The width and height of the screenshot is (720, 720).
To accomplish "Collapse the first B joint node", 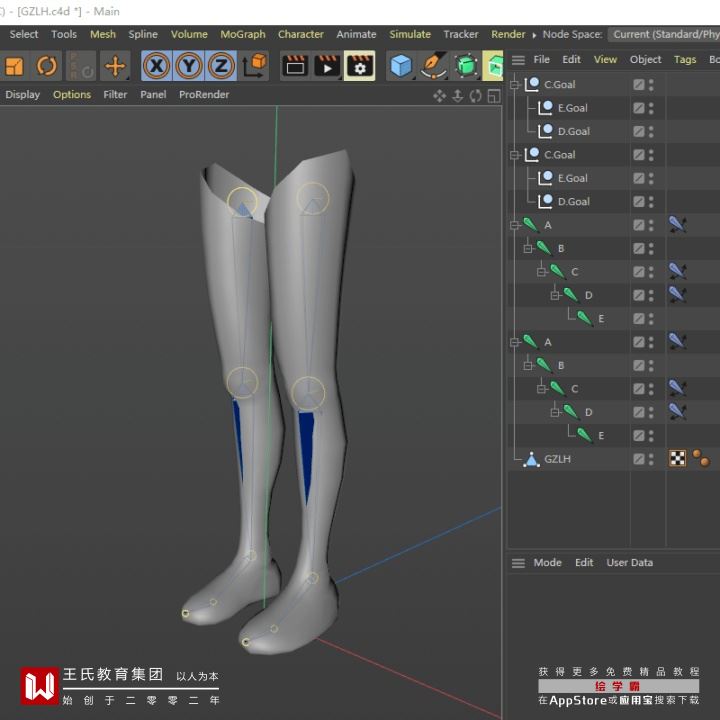I will tap(528, 248).
